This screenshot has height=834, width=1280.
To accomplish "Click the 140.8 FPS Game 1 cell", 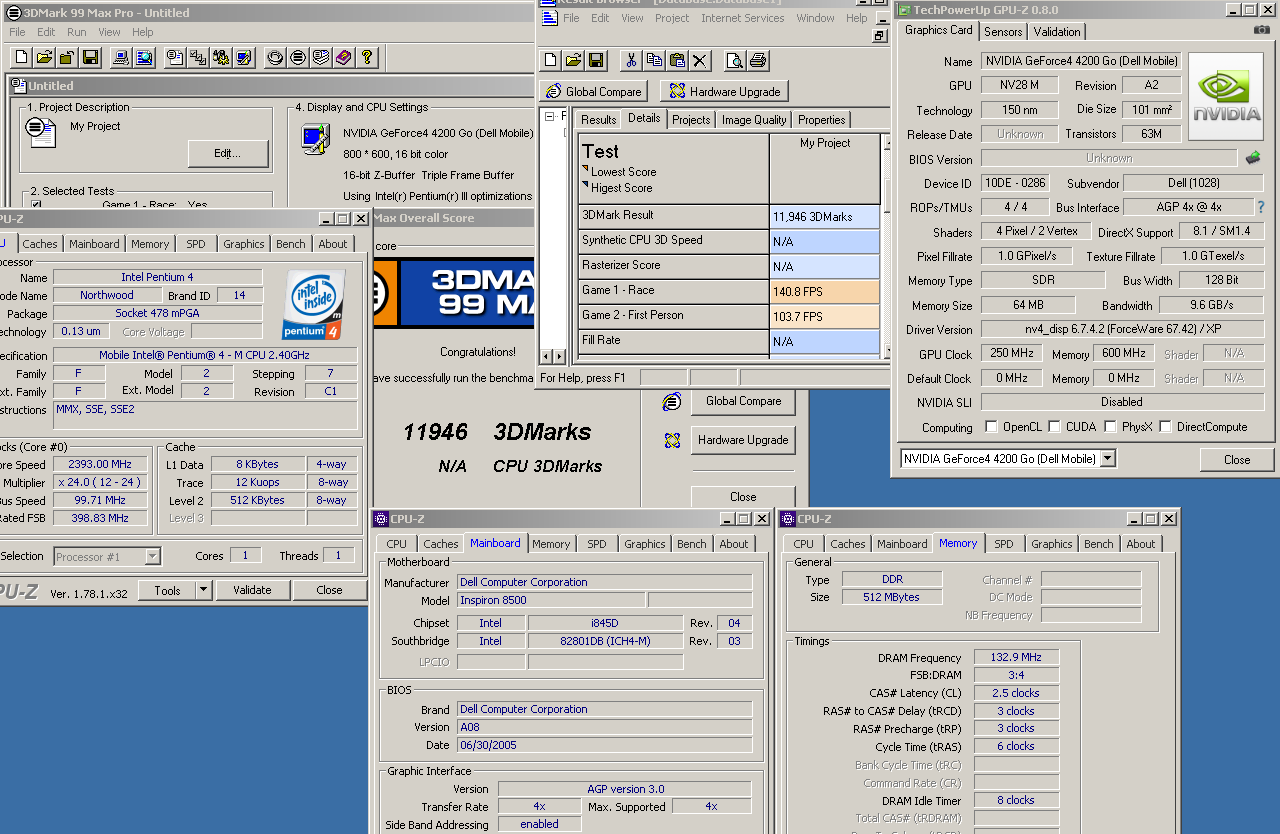I will click(x=825, y=291).
